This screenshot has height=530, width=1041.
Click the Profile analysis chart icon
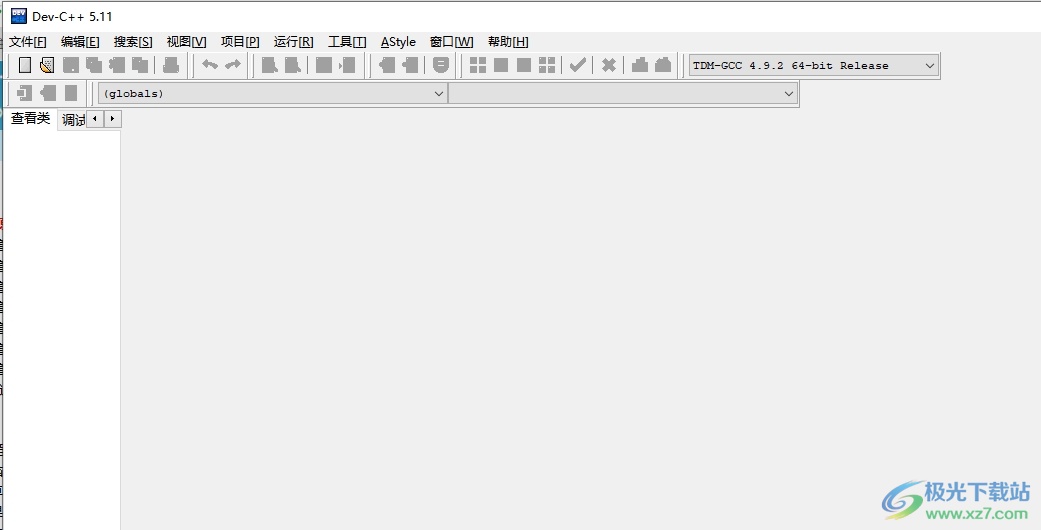tap(640, 66)
